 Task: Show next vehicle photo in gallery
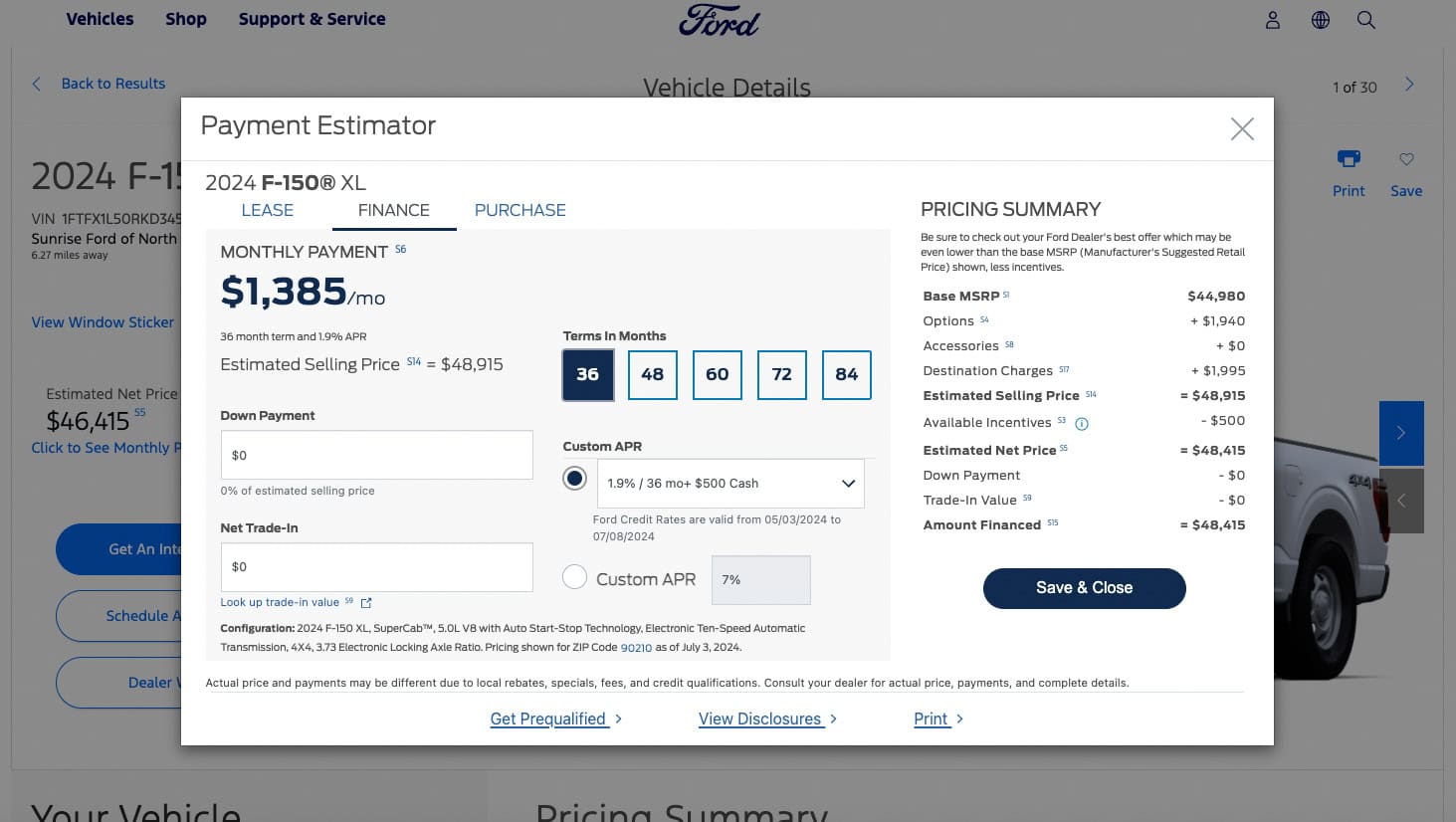point(1401,433)
